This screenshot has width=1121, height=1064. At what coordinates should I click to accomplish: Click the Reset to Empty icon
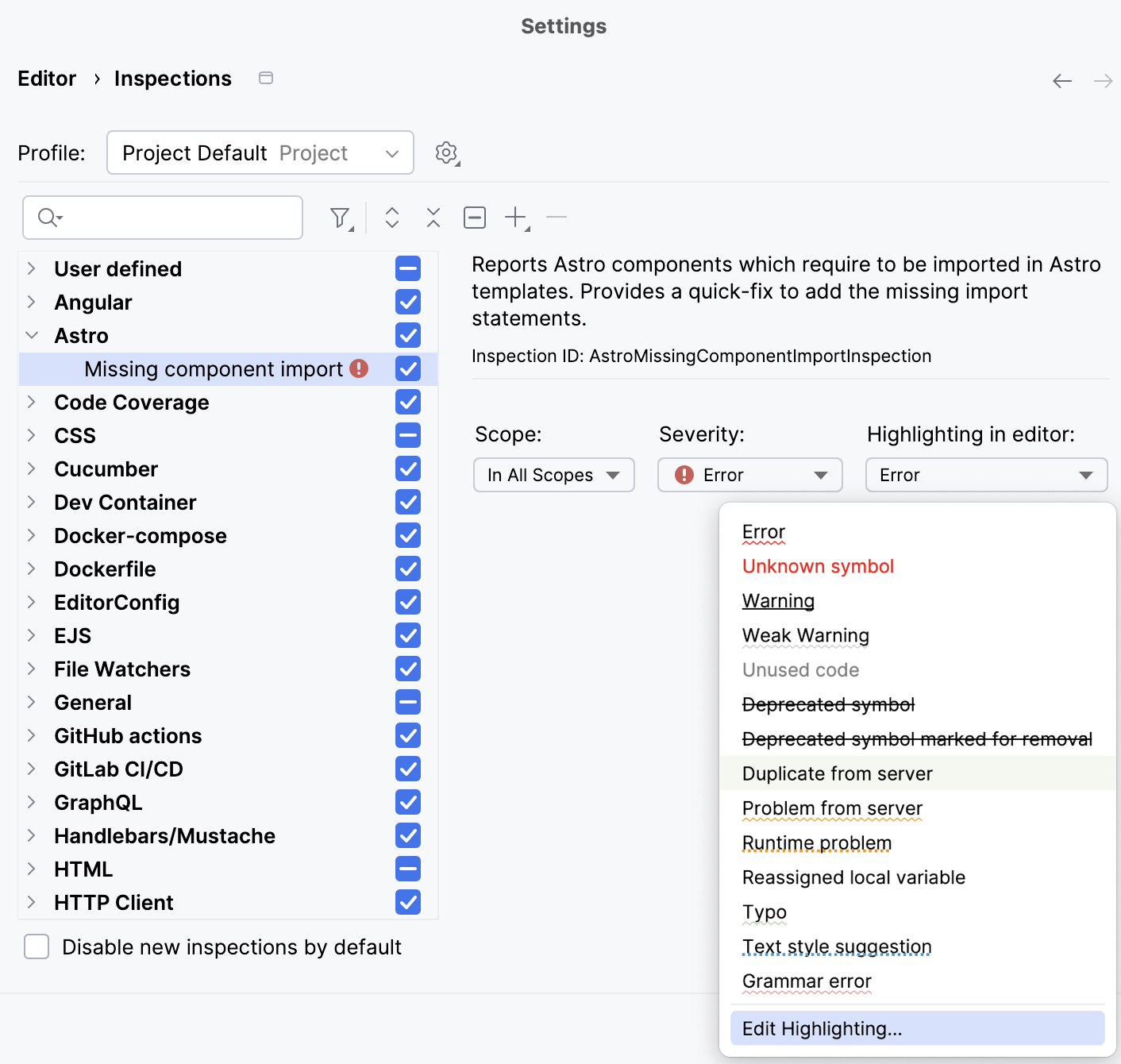[x=474, y=218]
